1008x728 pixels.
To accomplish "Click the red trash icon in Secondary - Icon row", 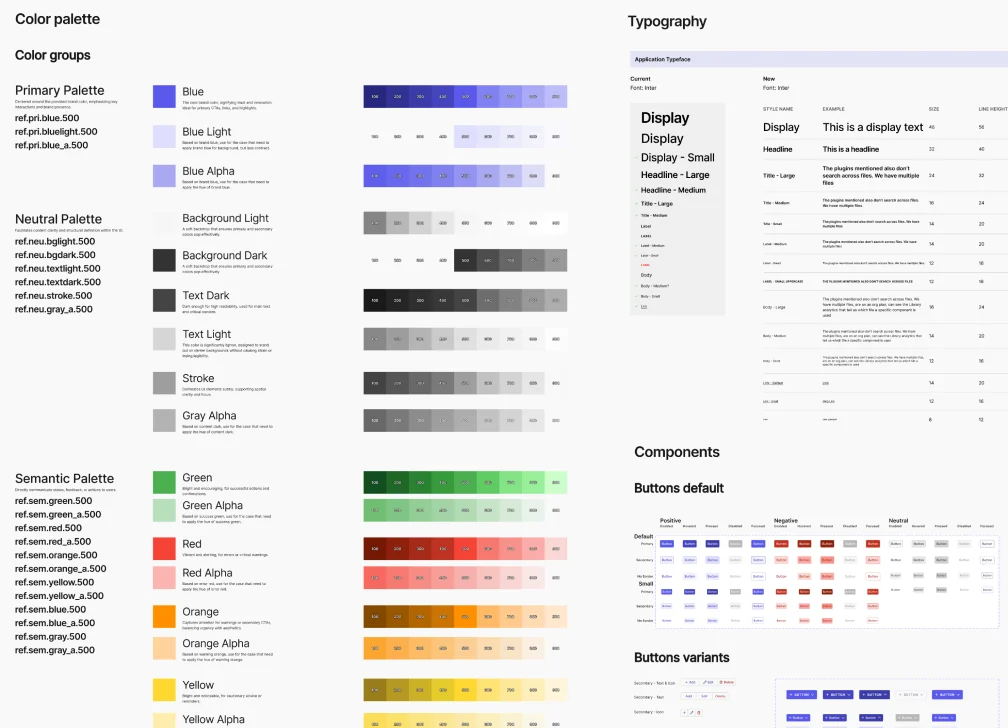I will 699,713.
